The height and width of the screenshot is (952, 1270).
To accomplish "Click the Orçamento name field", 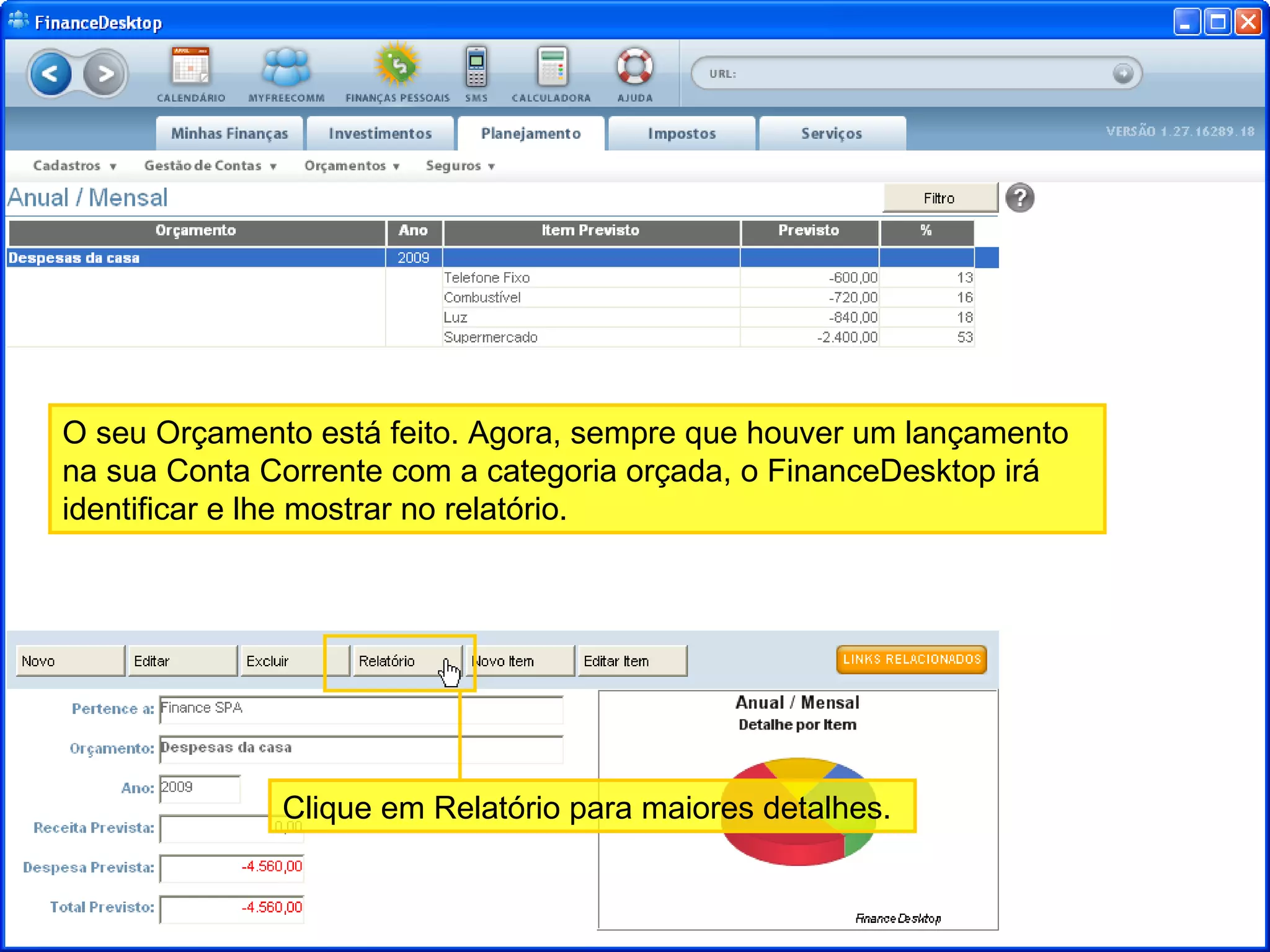I will (361, 749).
